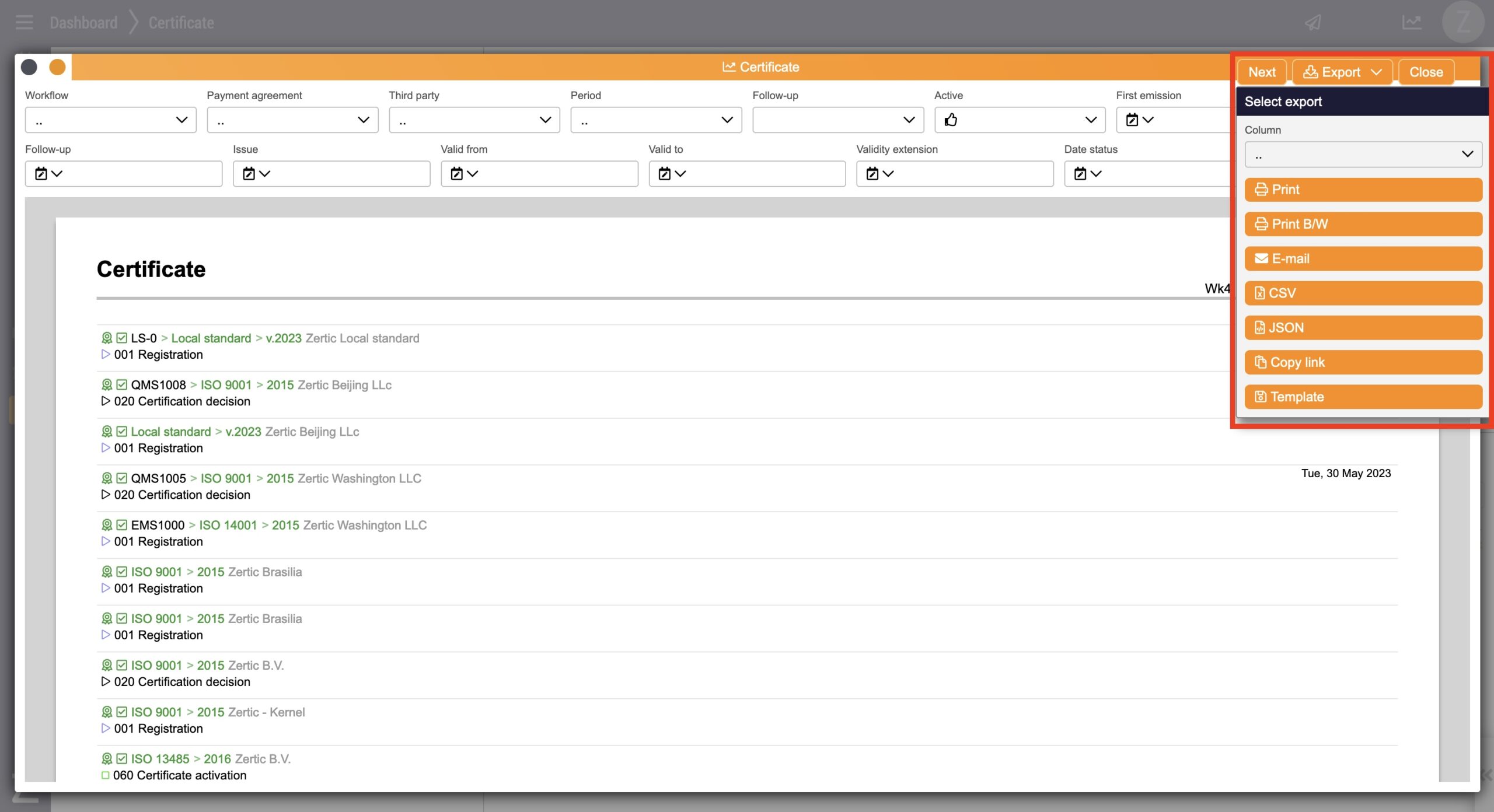Screen dimensions: 1494x812
Task: Click the chart icon in top bar
Action: [1411, 23]
